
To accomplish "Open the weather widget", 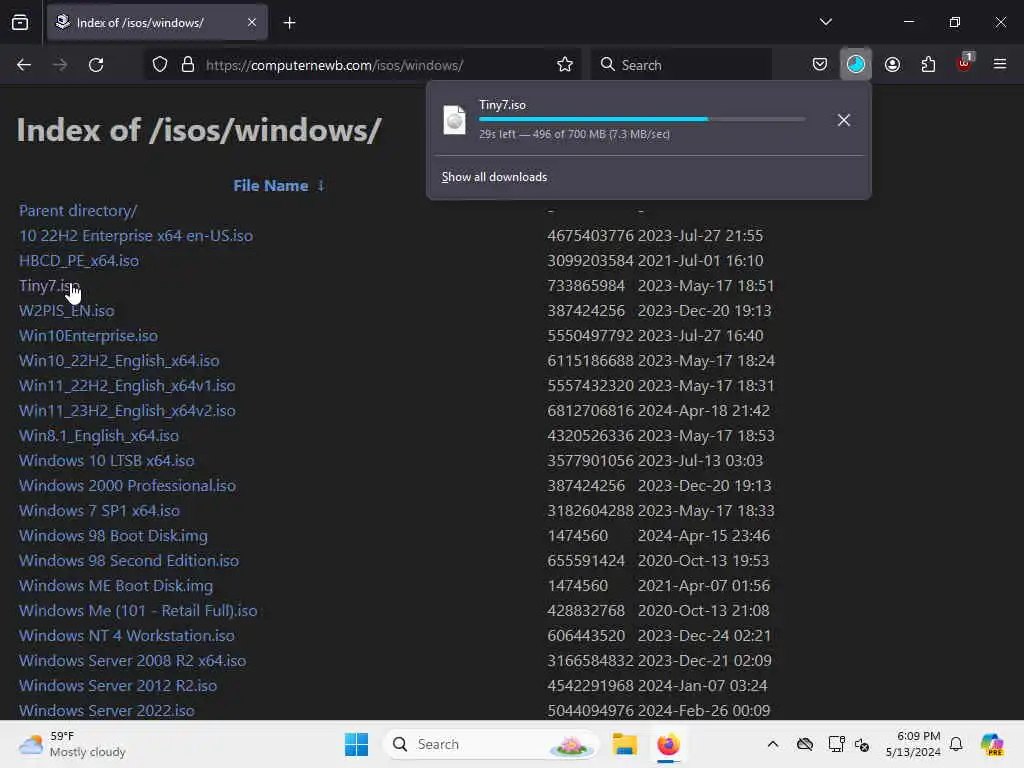I will [72, 744].
